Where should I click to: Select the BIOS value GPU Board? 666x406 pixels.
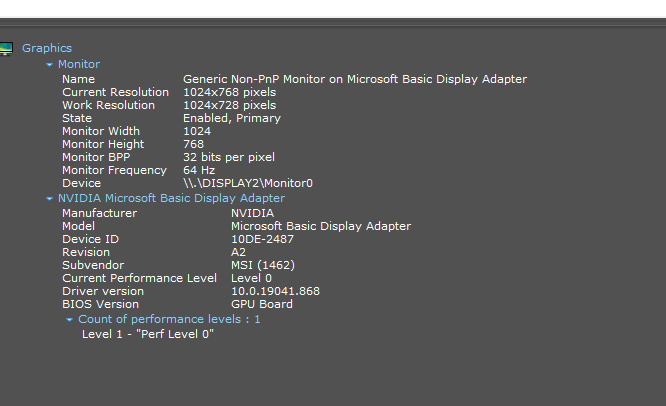[x=262, y=304]
